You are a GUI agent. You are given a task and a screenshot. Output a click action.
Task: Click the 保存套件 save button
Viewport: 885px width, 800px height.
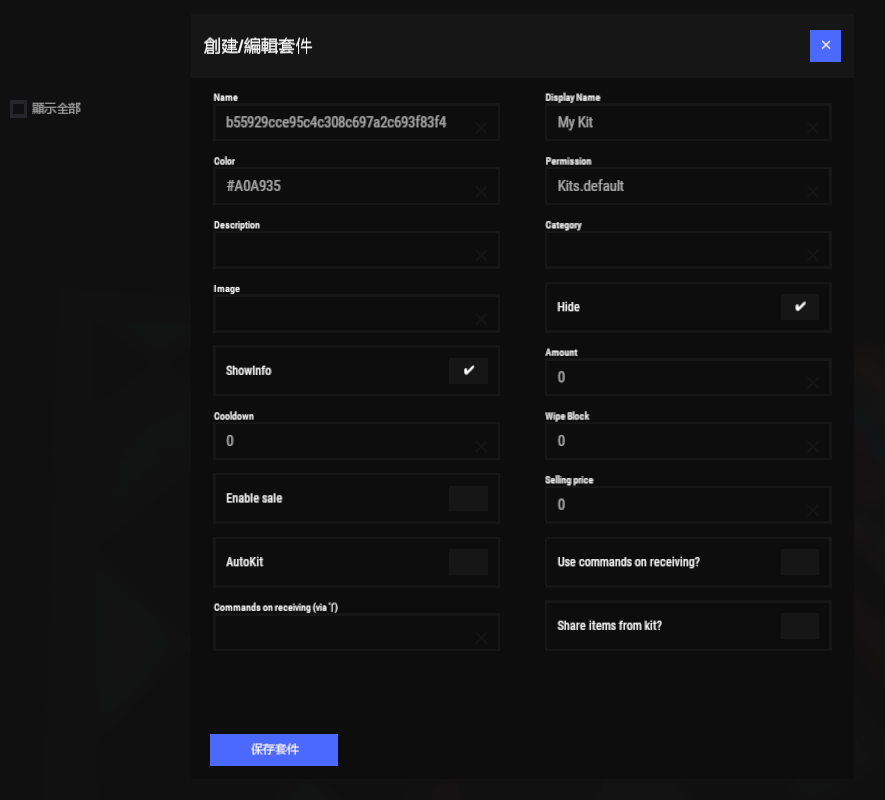(274, 750)
